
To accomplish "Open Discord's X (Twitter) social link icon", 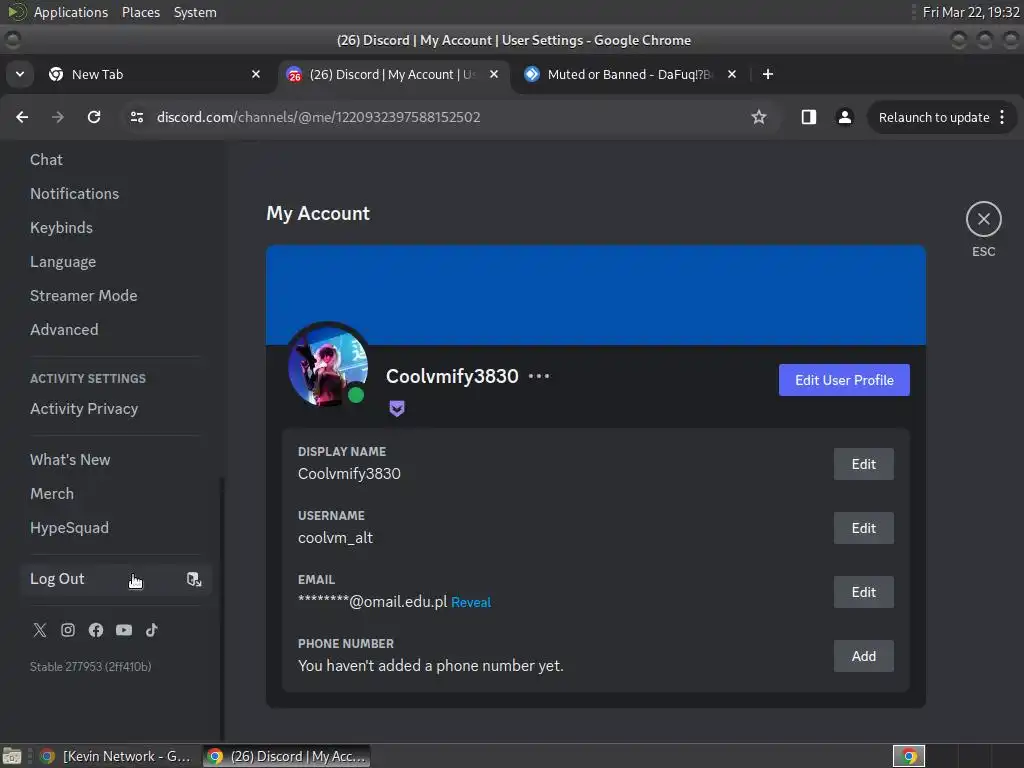I will 40,630.
